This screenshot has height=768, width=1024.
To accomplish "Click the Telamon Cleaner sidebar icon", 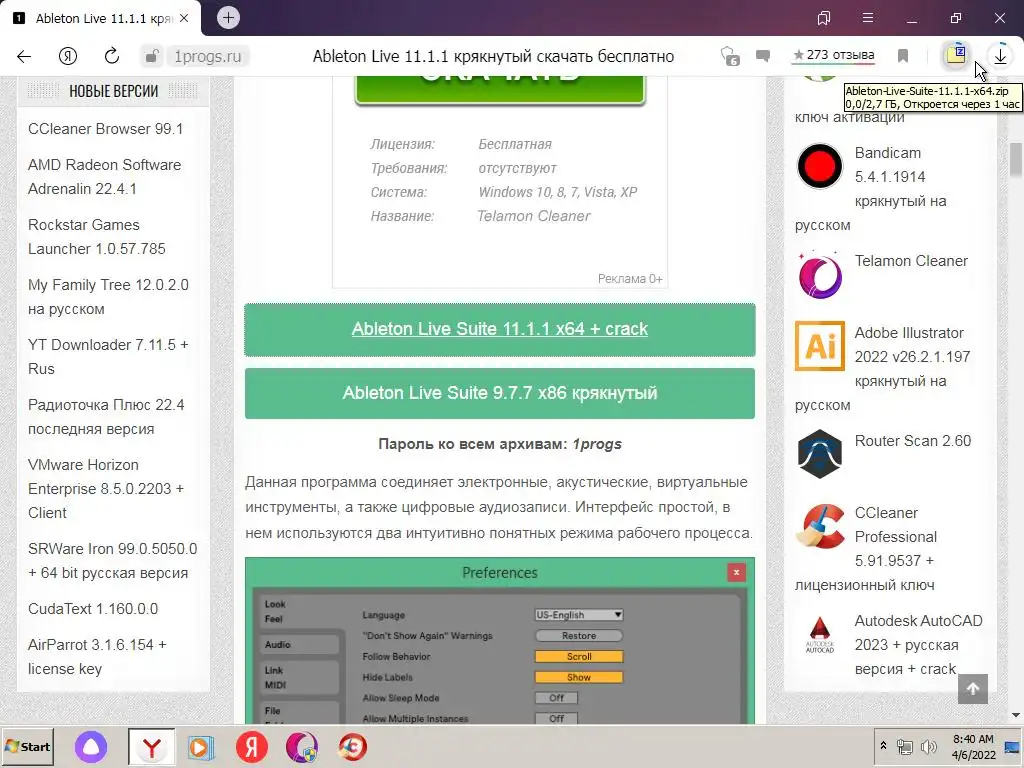I will tap(820, 274).
